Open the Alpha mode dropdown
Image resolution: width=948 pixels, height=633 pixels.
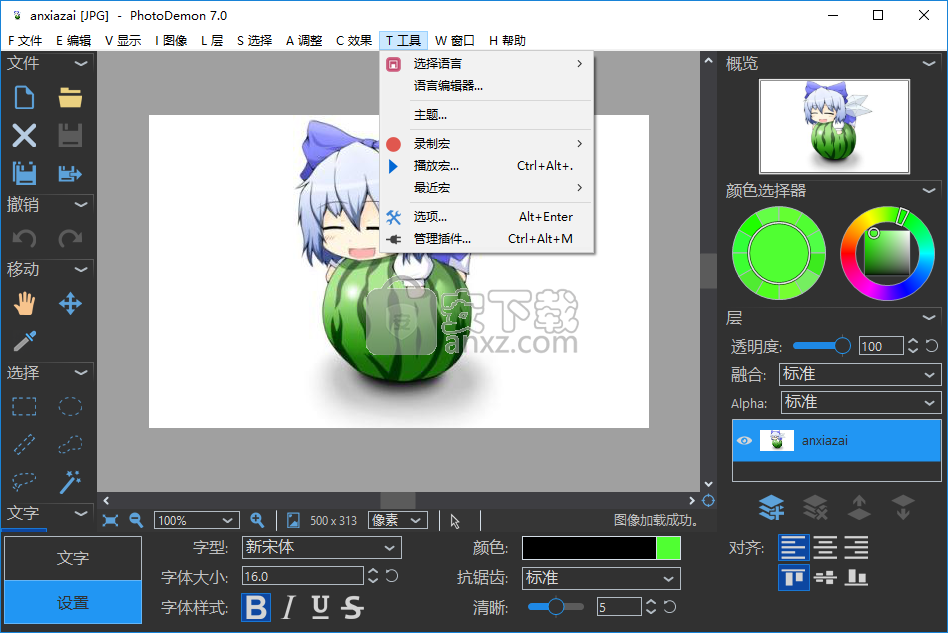(860, 403)
